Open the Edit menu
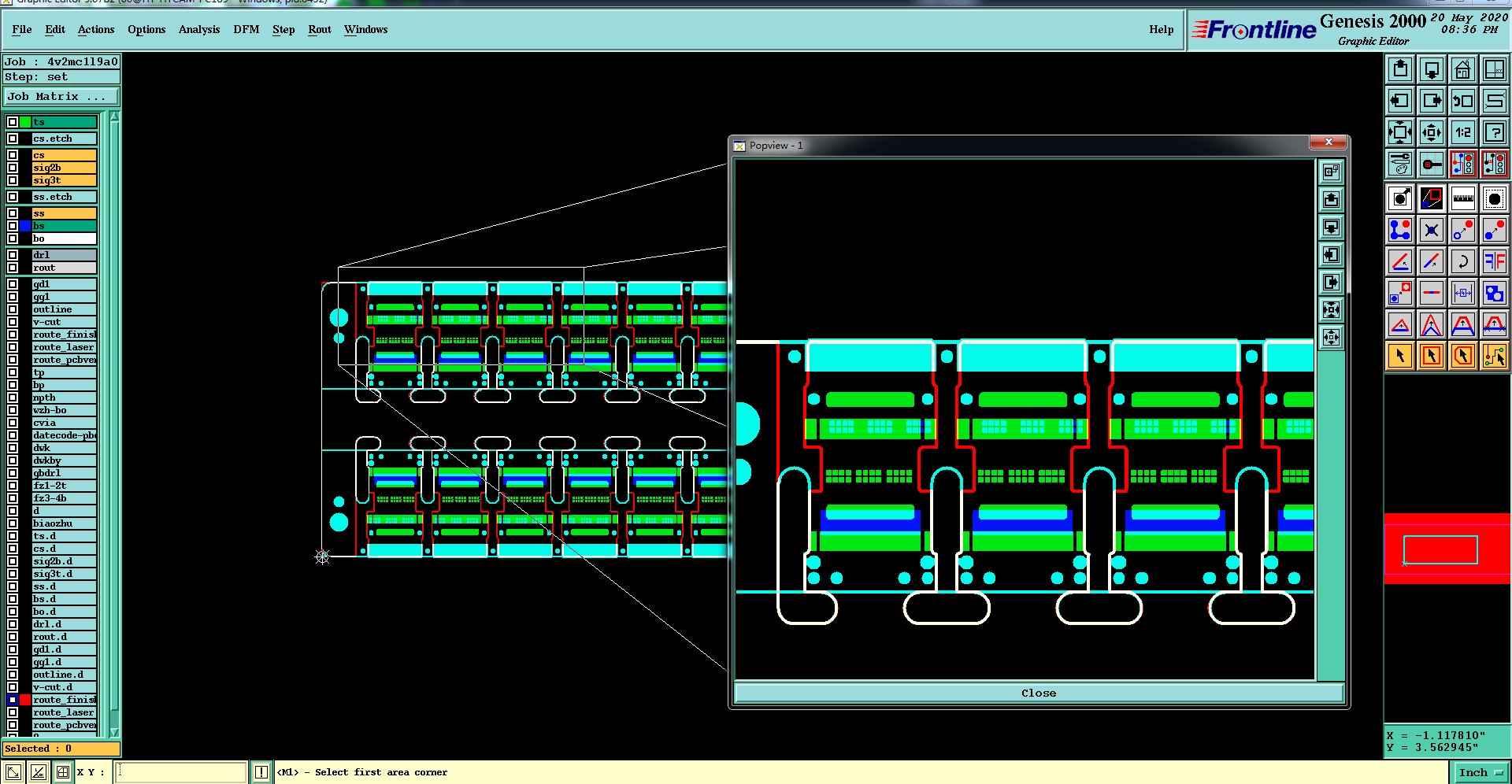Screen dimensions: 1512x784 55,29
